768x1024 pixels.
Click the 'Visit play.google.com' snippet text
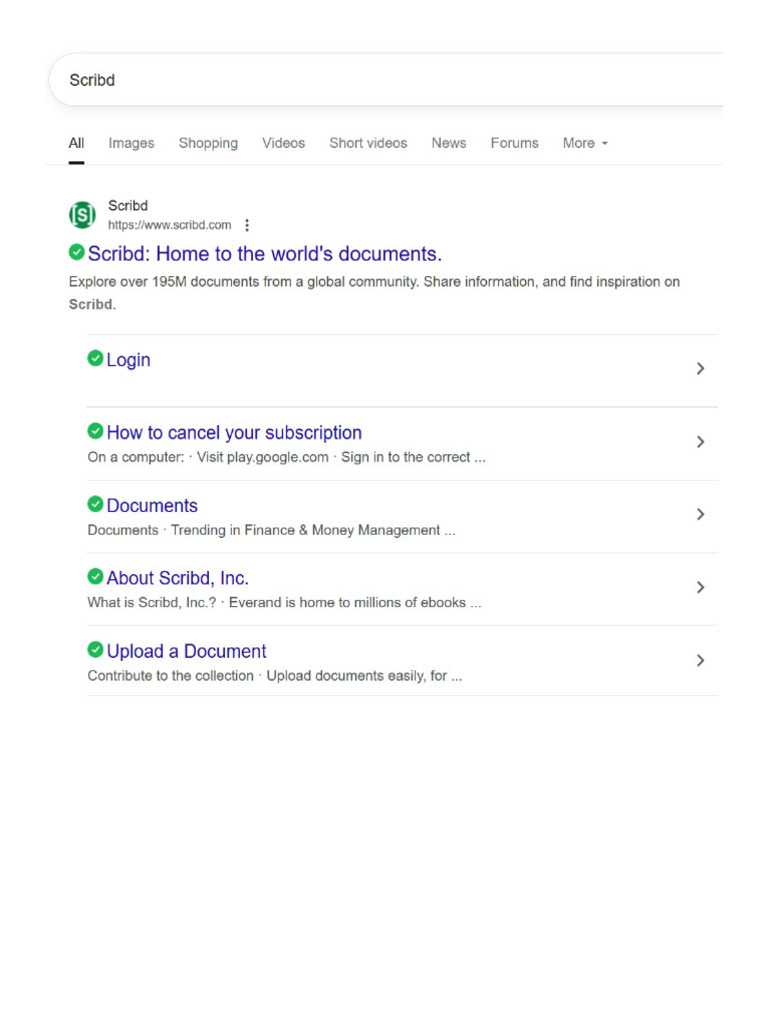point(263,457)
